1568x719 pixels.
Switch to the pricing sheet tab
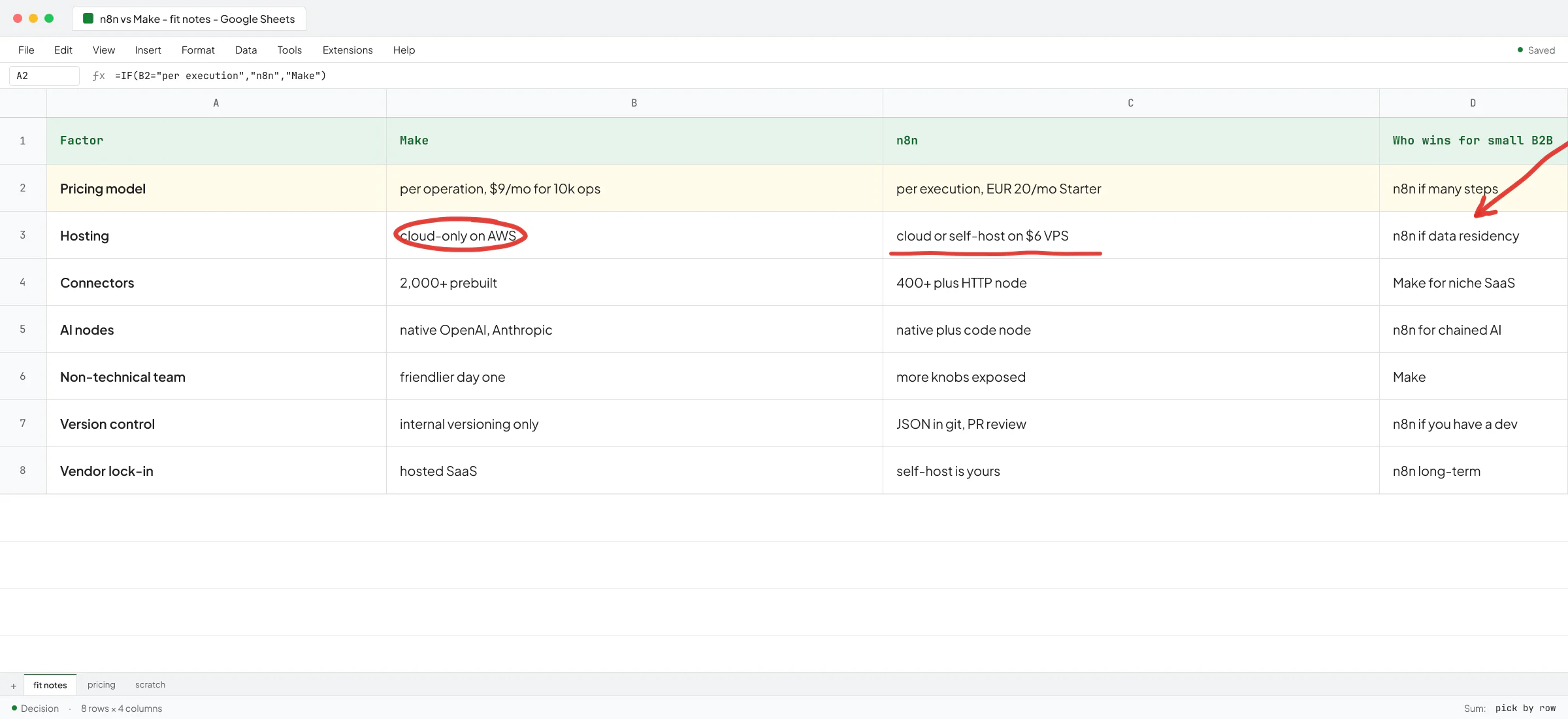pyautogui.click(x=101, y=685)
